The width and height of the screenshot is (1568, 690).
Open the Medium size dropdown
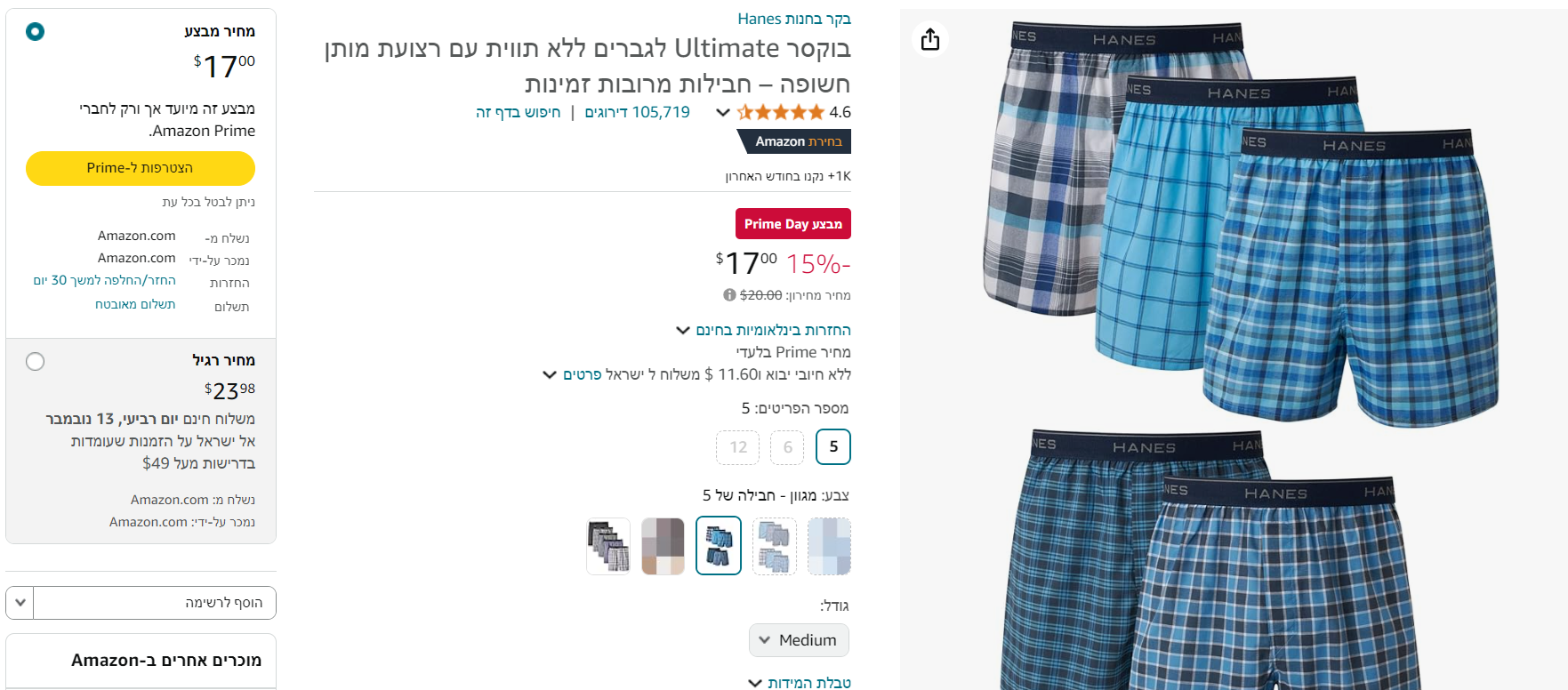coord(799,640)
